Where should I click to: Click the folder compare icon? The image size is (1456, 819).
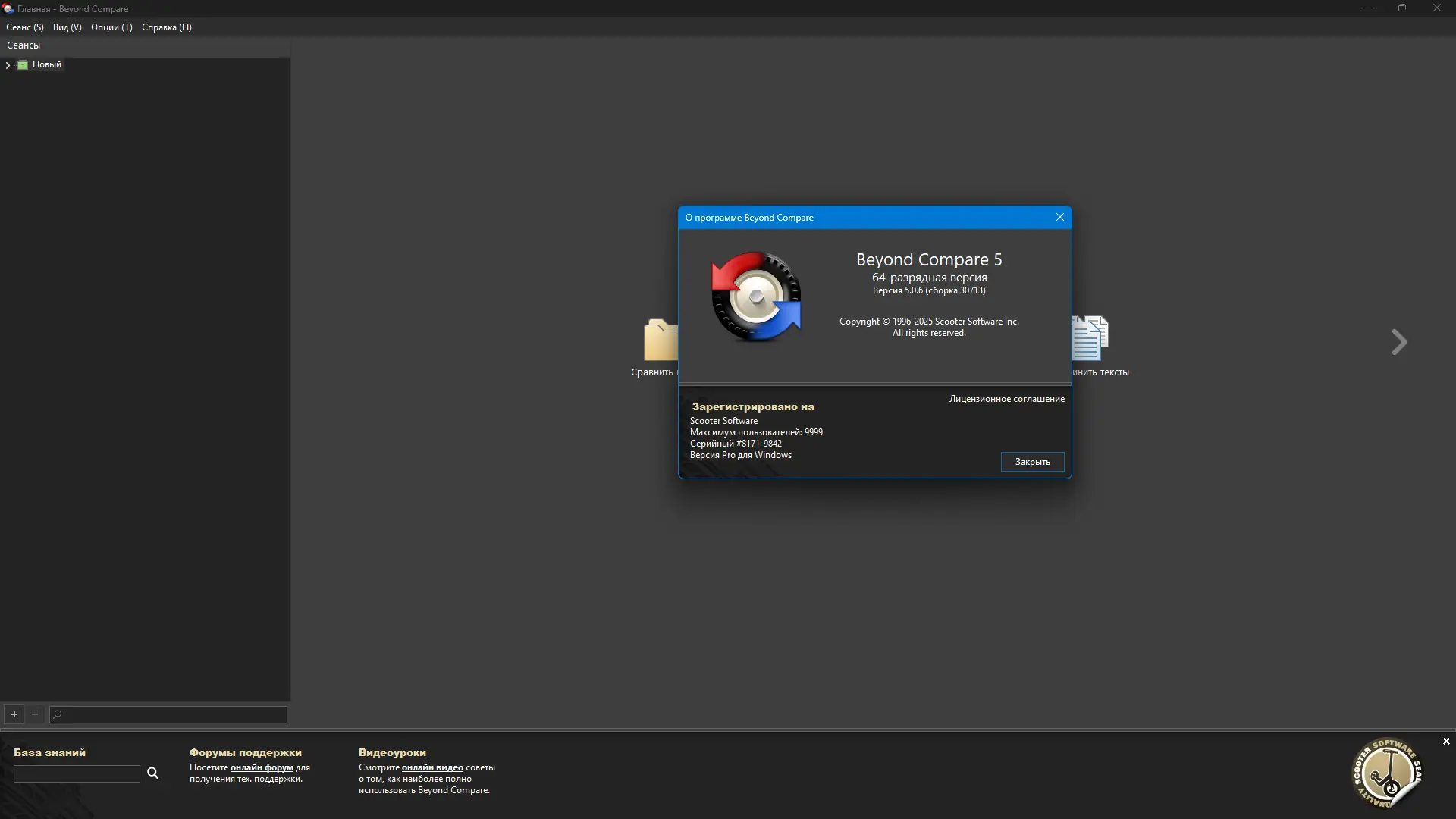(x=661, y=340)
